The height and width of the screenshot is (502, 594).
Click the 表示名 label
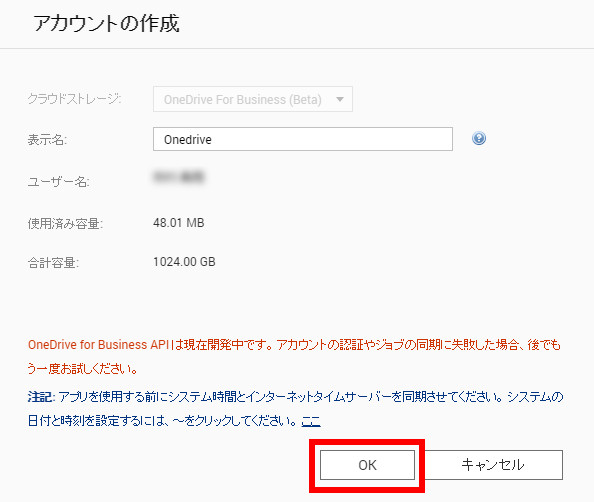point(47,140)
